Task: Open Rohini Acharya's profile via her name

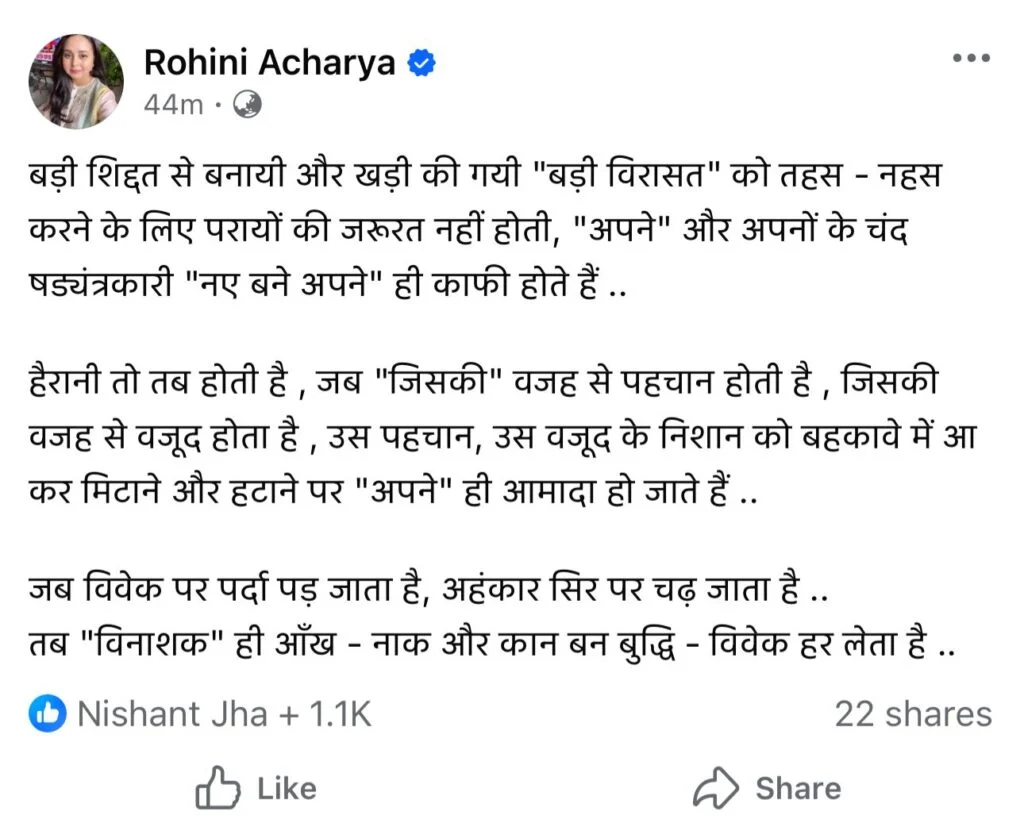Action: tap(272, 61)
